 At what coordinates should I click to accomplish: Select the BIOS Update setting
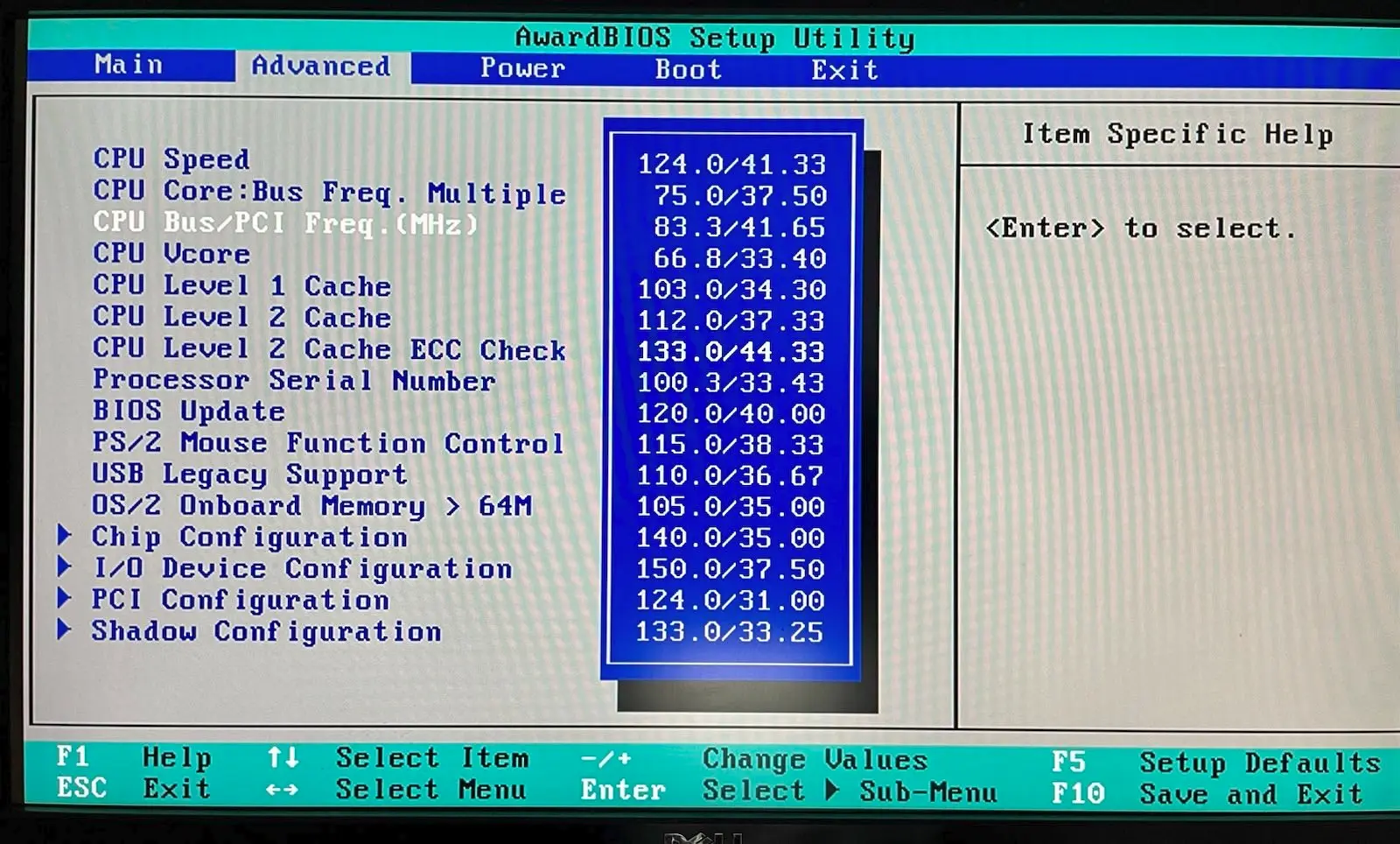(189, 411)
